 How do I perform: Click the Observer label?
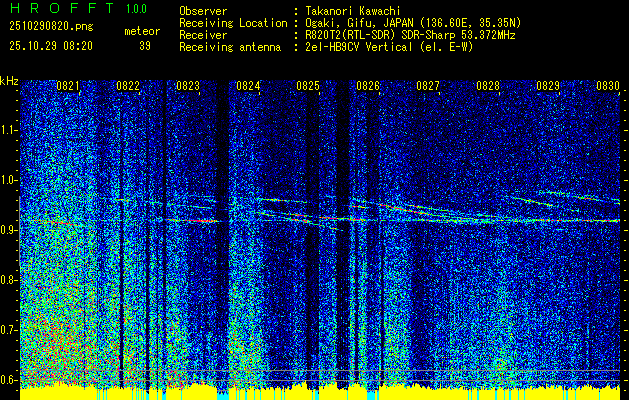click(x=203, y=11)
